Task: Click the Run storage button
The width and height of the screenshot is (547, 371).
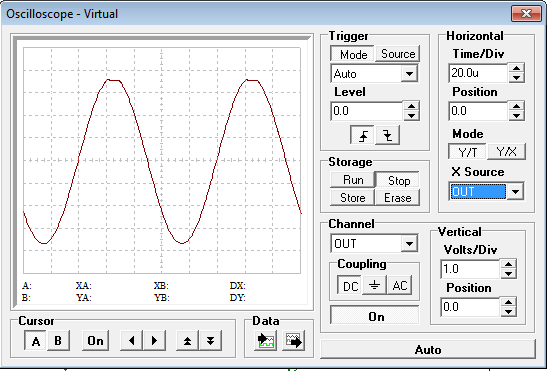Action: [353, 180]
